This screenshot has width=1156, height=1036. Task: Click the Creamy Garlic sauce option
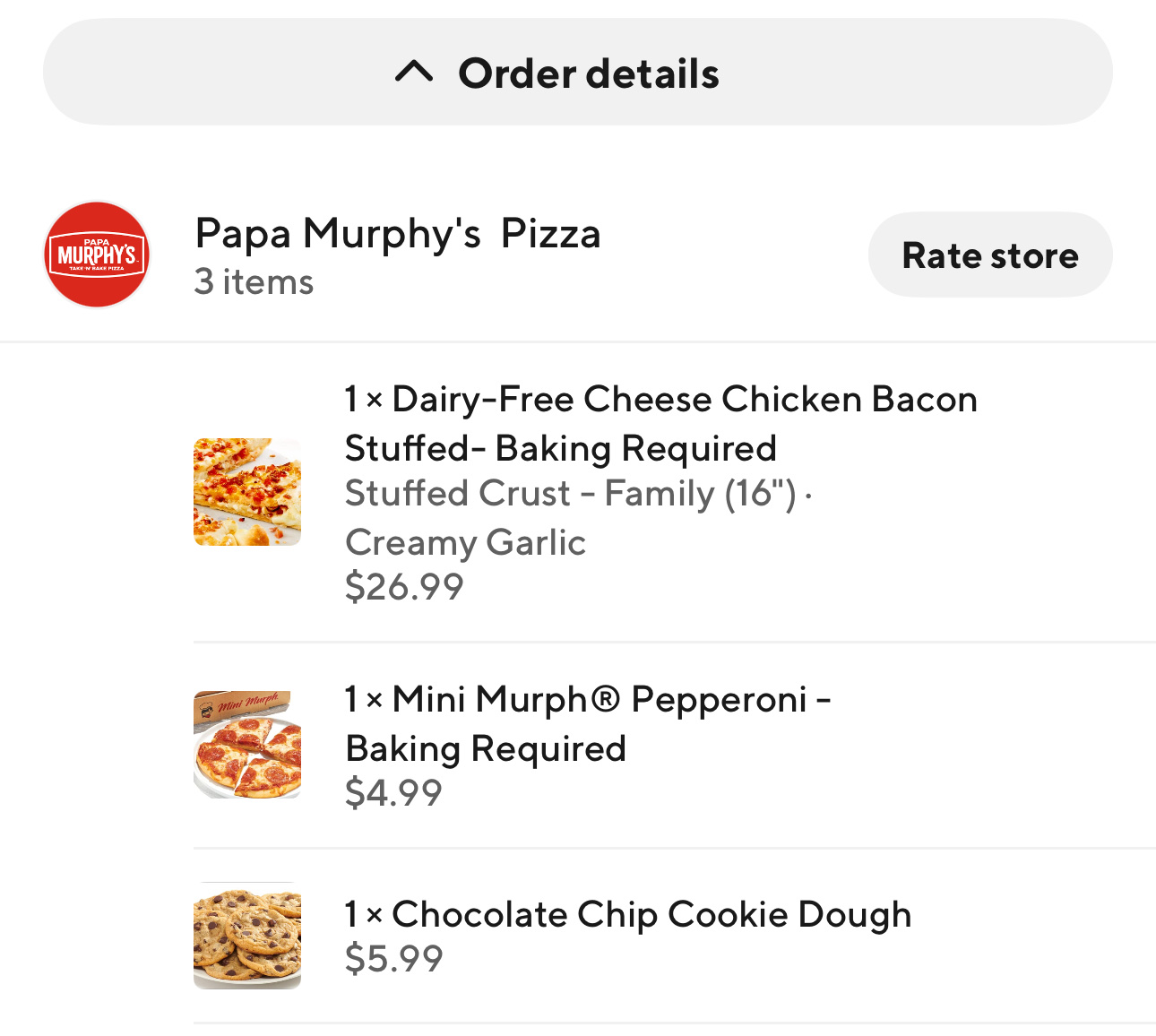point(465,542)
